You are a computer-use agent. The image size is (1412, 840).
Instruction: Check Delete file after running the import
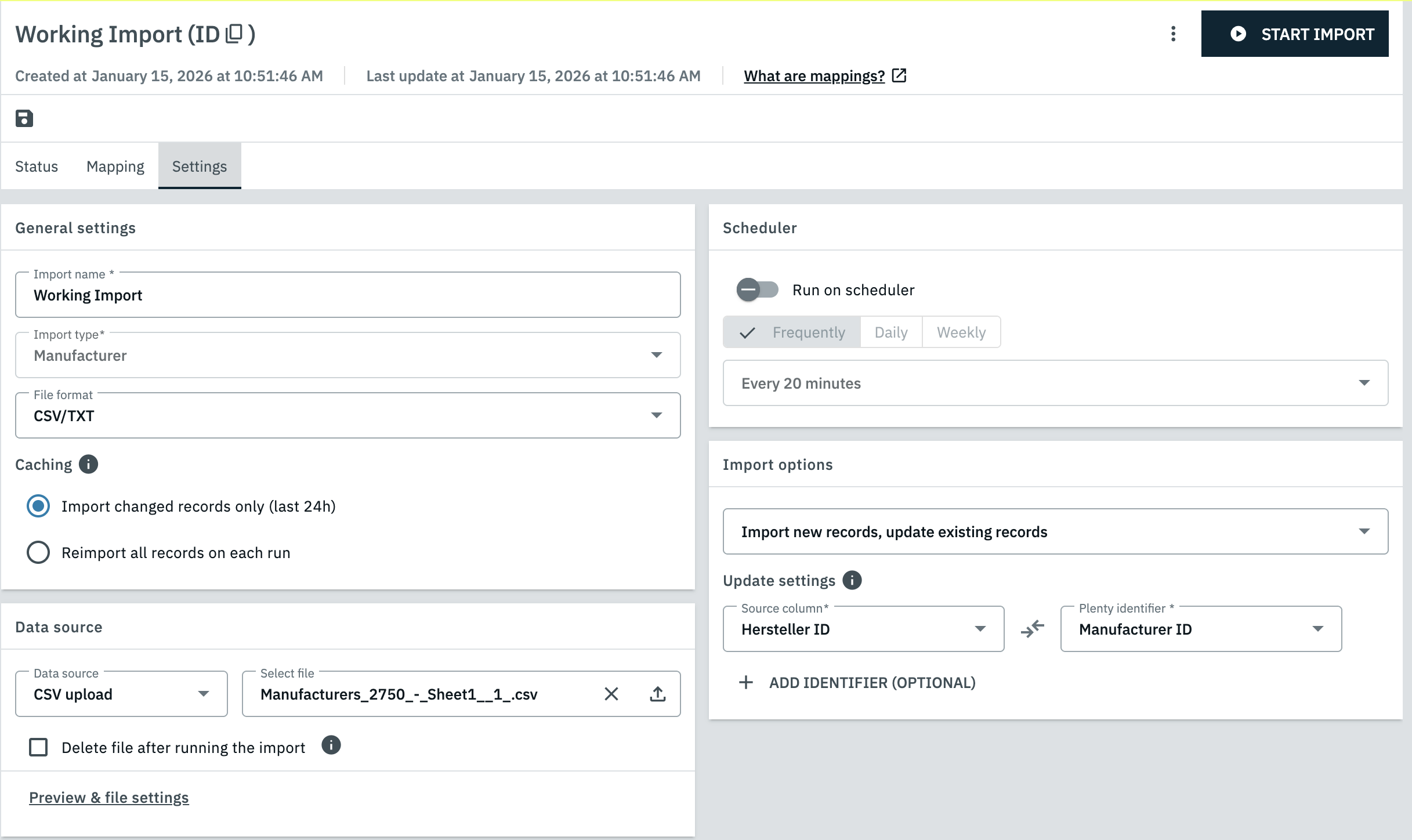pos(38,748)
